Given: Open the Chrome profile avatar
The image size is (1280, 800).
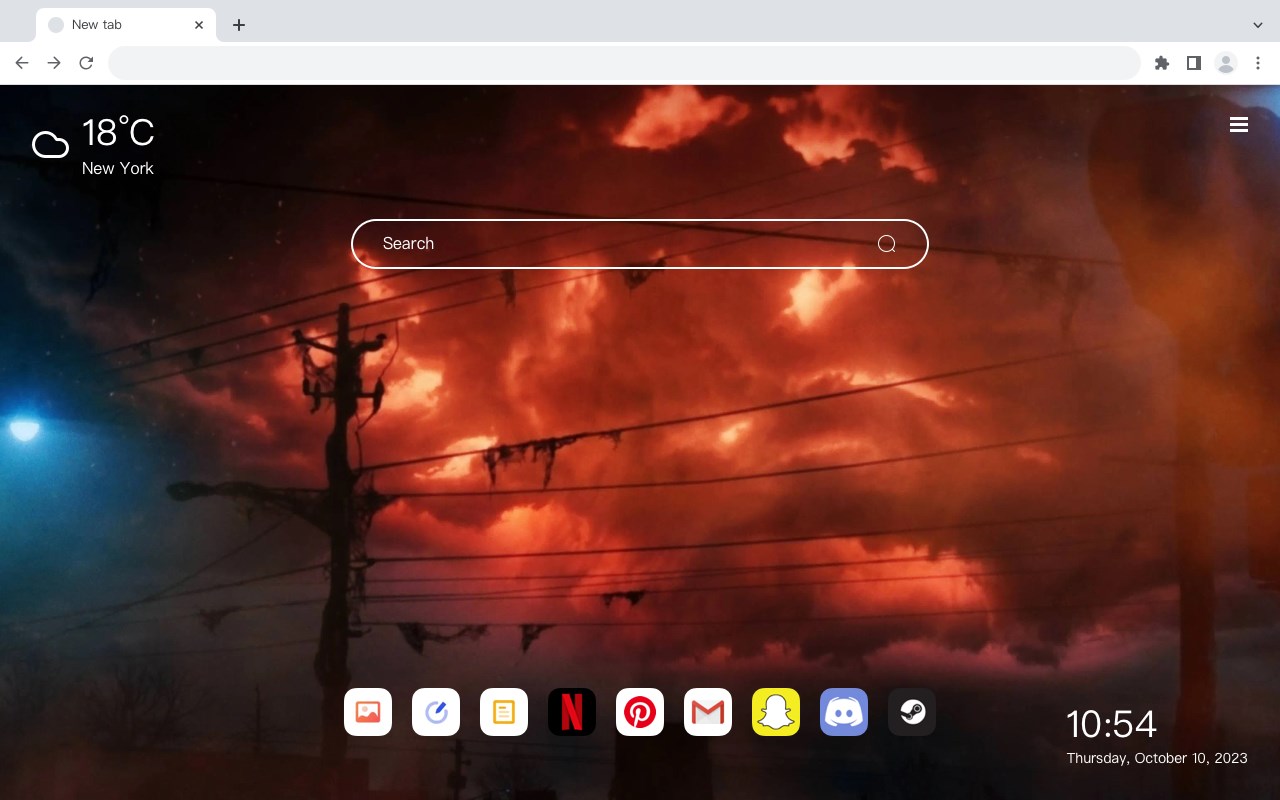Looking at the screenshot, I should (x=1226, y=63).
